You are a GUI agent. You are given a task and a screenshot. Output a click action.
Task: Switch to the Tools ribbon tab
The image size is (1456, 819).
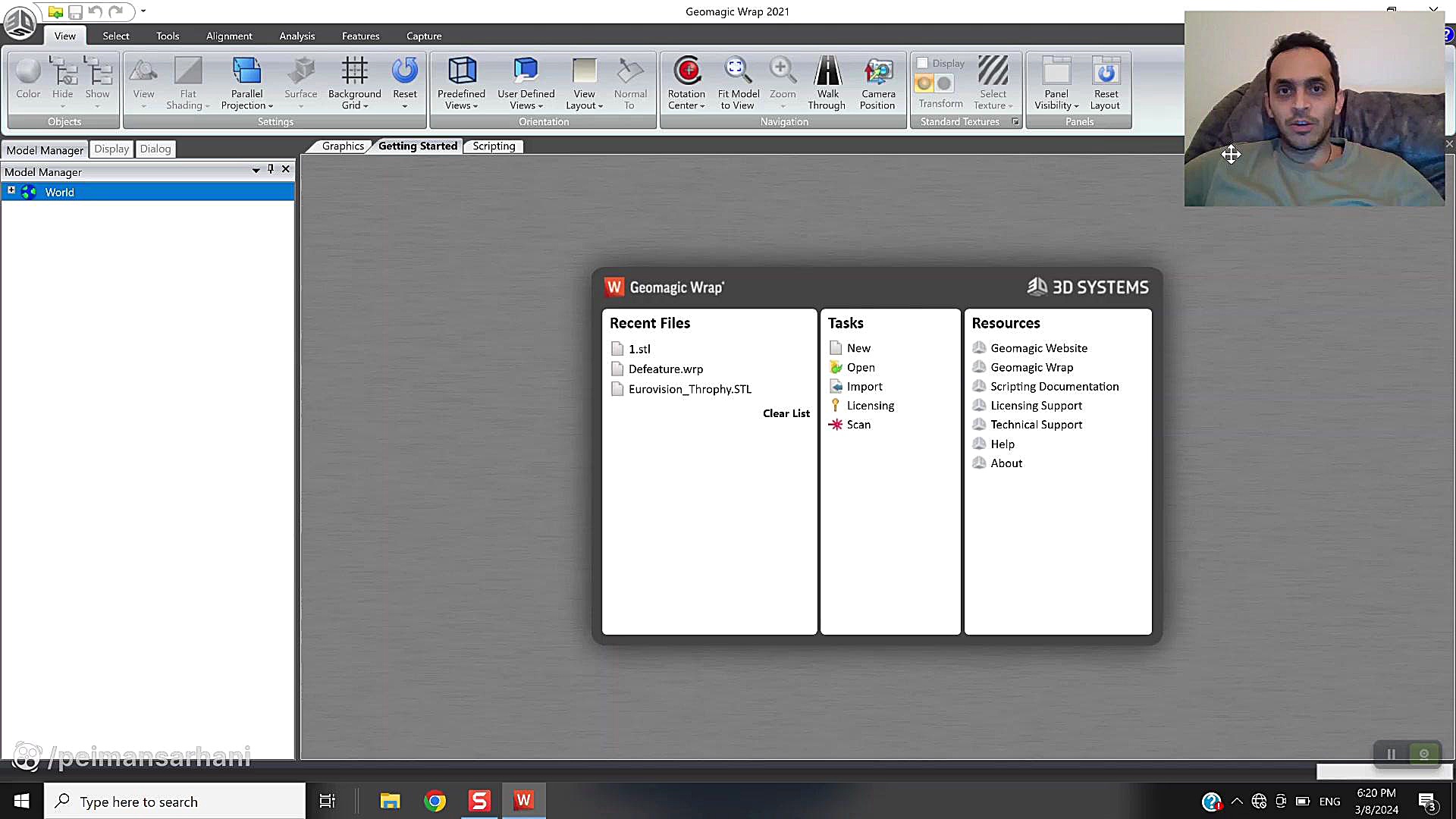pyautogui.click(x=168, y=36)
